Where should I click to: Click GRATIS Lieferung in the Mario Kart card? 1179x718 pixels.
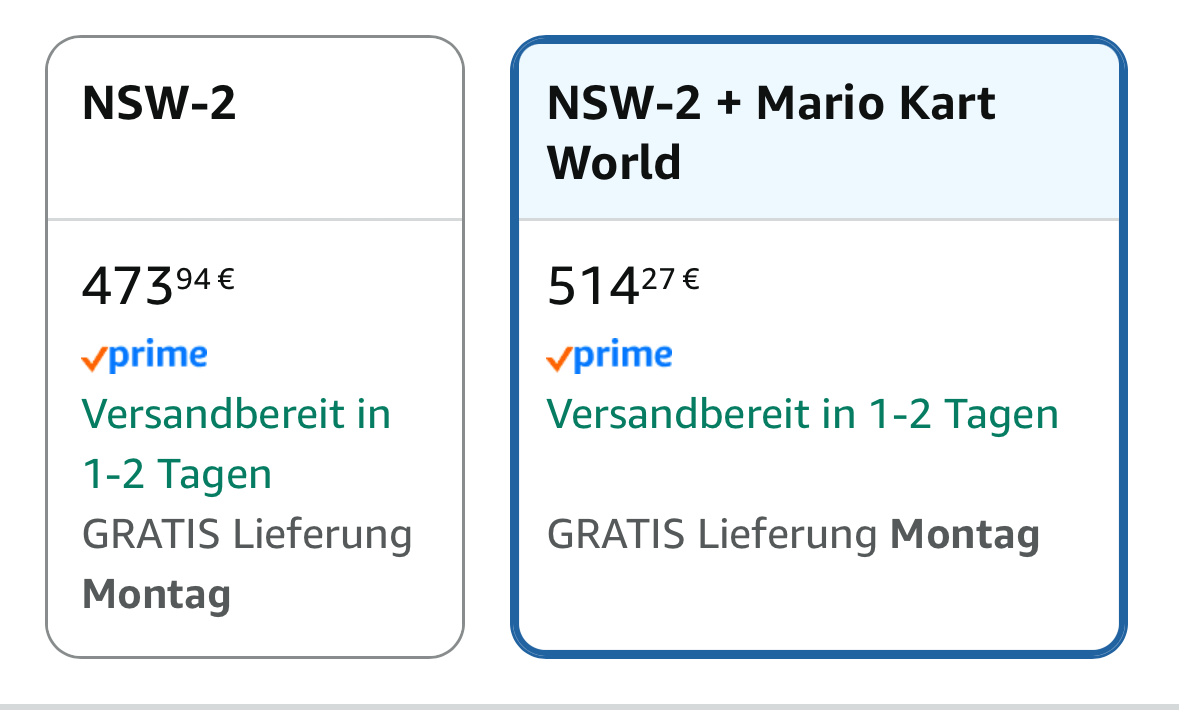pyautogui.click(x=712, y=535)
